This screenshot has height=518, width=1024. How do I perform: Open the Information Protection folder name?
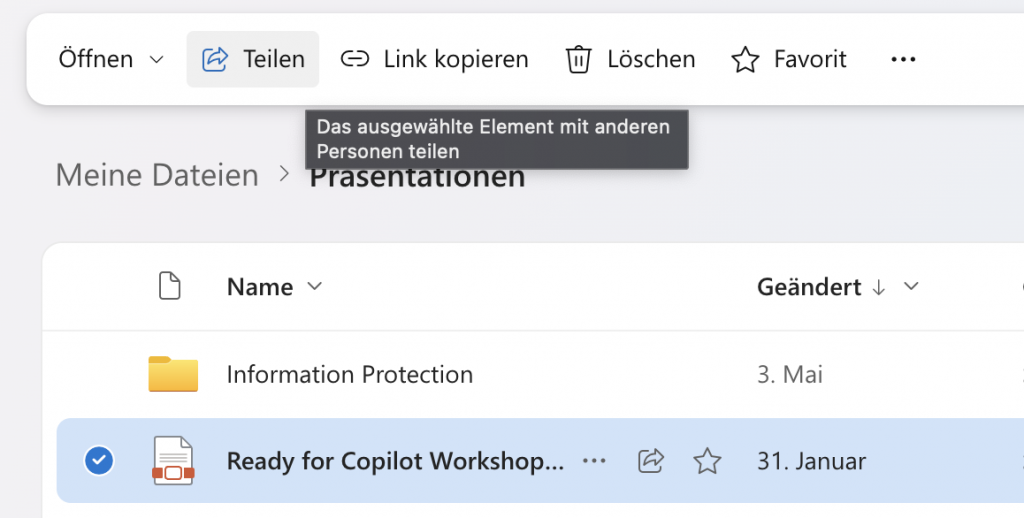[350, 375]
